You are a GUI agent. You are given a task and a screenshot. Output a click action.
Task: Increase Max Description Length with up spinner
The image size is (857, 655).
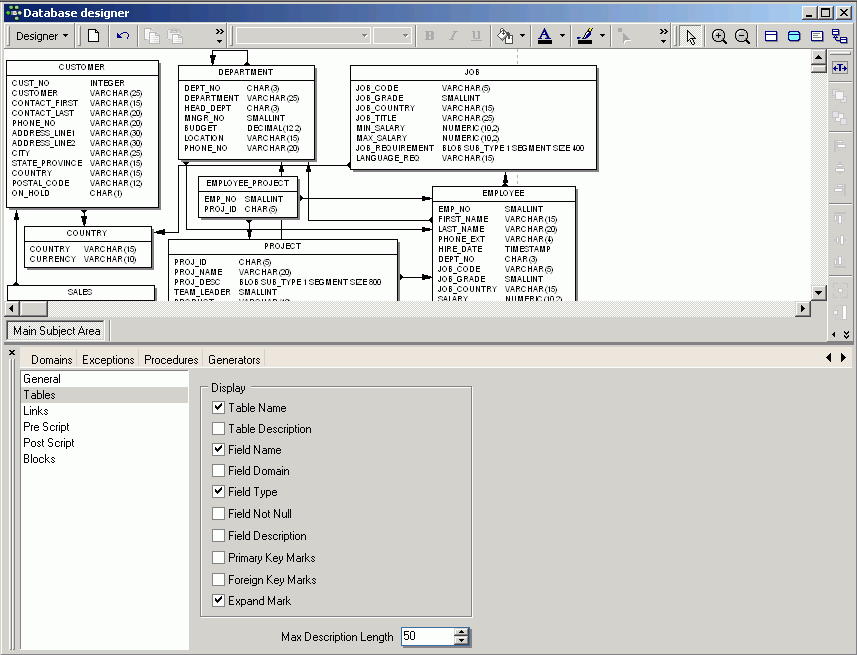point(462,632)
